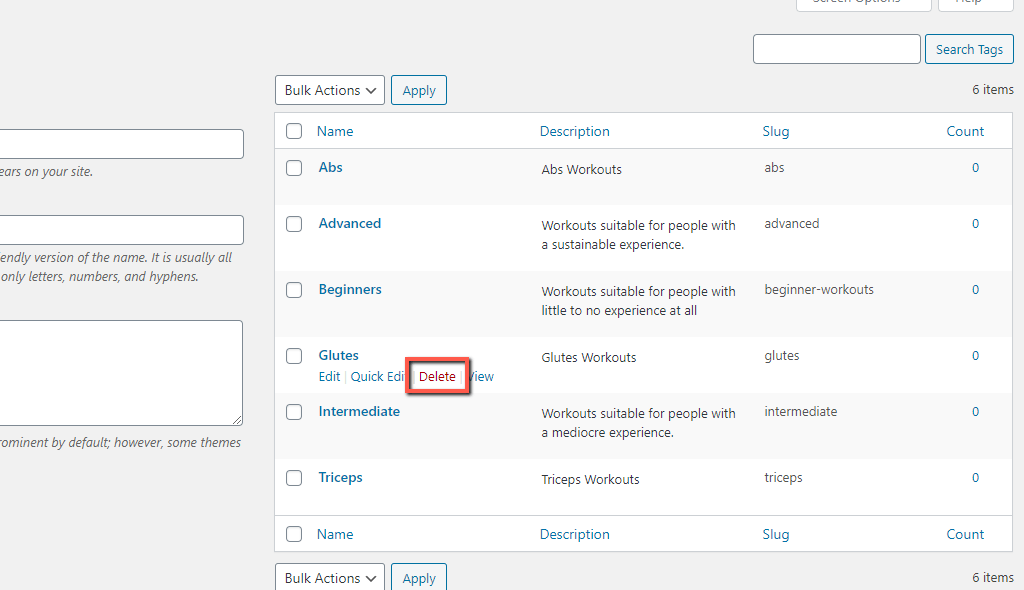Image resolution: width=1024 pixels, height=590 pixels.
Task: Click Delete under the Glutes tag
Action: point(437,376)
